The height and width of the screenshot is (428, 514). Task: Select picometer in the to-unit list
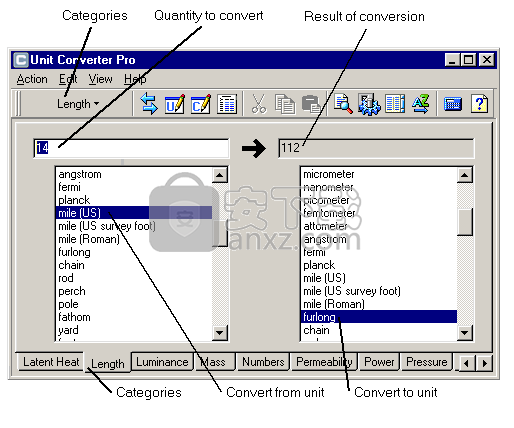(379, 200)
